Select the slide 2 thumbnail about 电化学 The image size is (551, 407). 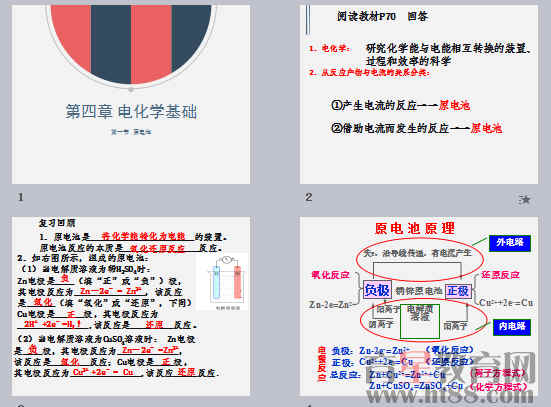pyautogui.click(x=419, y=94)
